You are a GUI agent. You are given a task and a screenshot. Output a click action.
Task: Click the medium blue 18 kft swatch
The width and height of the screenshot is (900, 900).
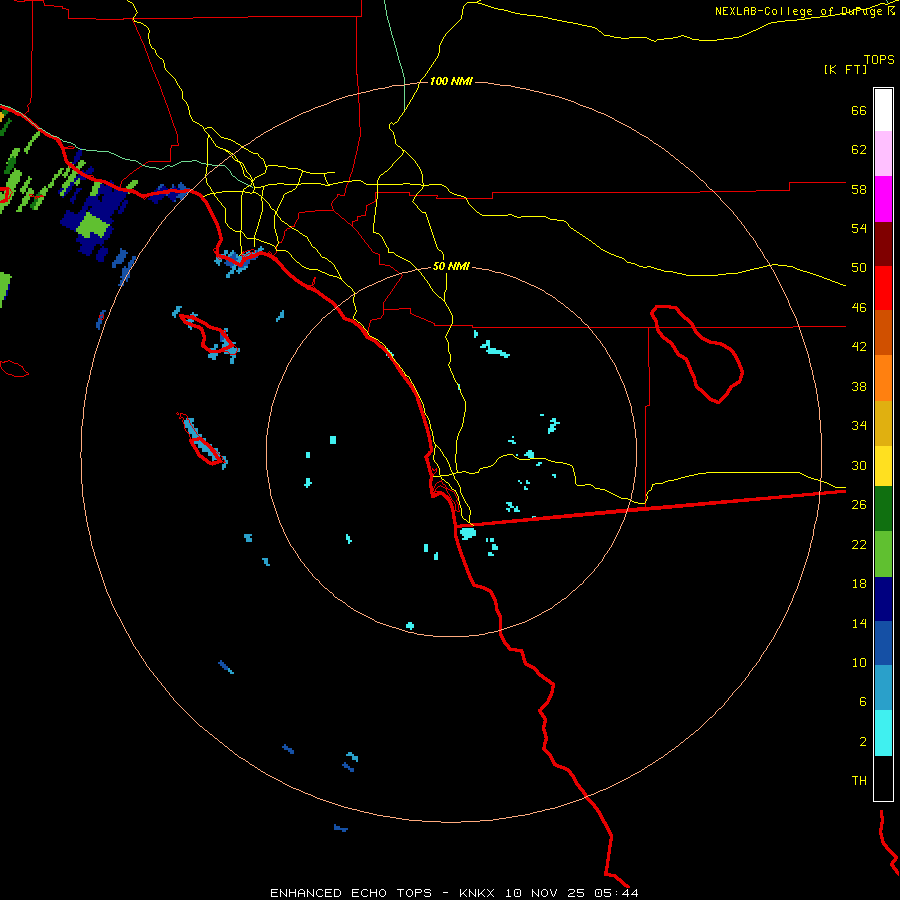(x=883, y=643)
